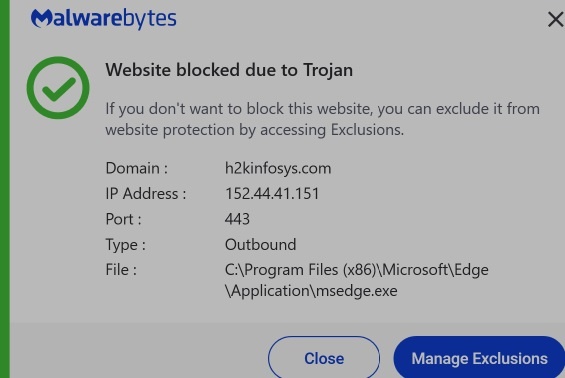Screen dimensions: 565x378
Task: Select the blocked domain h2kinfosys.com
Action: click(x=278, y=169)
